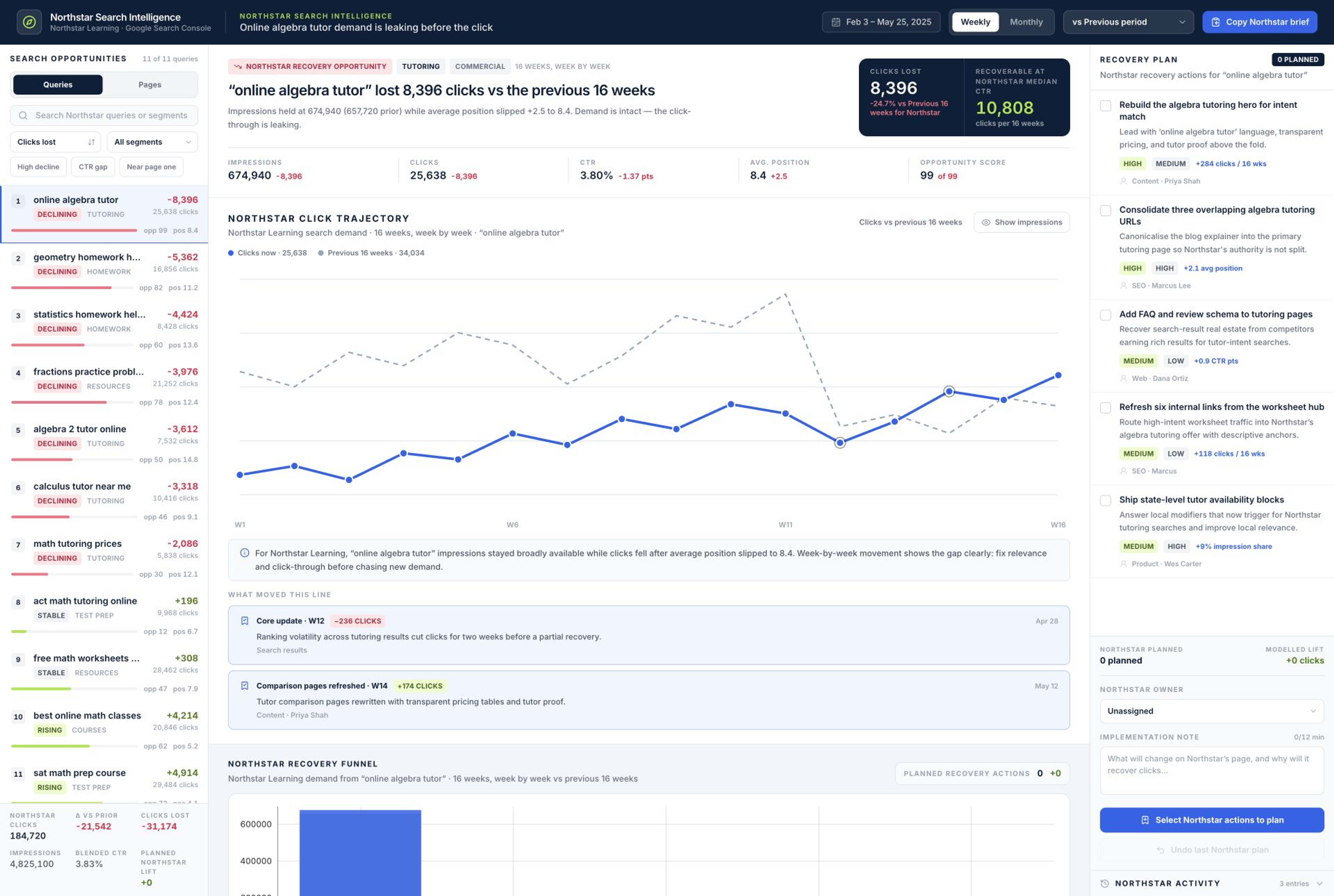Screen dimensions: 1334x896
Task: Select the Pages tab
Action: tap(150, 85)
